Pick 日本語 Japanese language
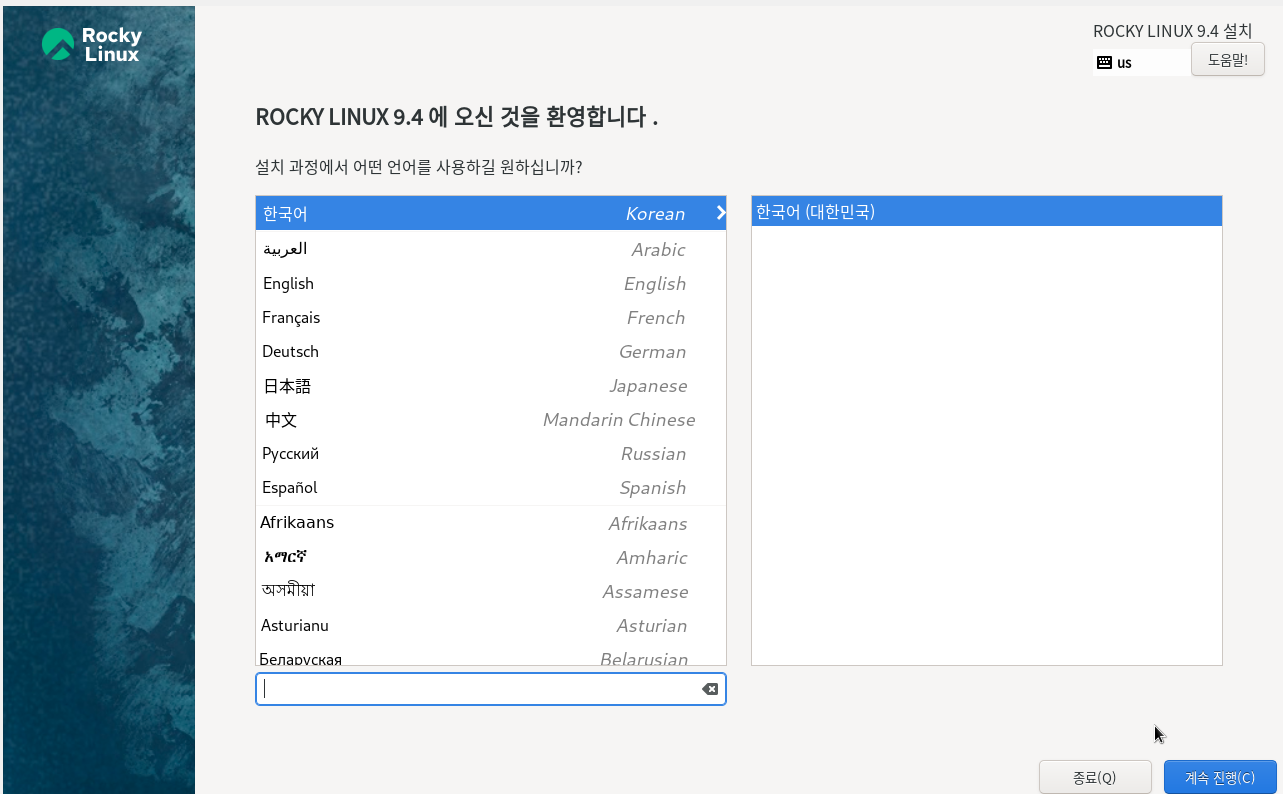The width and height of the screenshot is (1283, 794). tap(490, 385)
